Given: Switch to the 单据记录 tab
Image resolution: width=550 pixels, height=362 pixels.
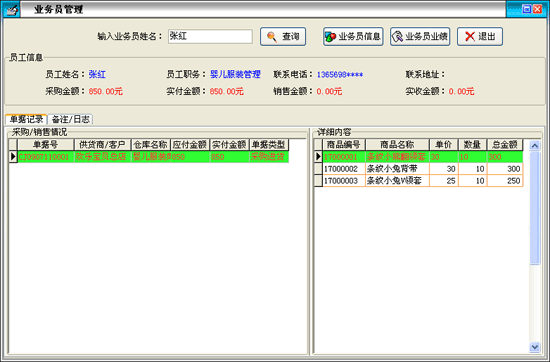Looking at the screenshot, I should coord(26,119).
